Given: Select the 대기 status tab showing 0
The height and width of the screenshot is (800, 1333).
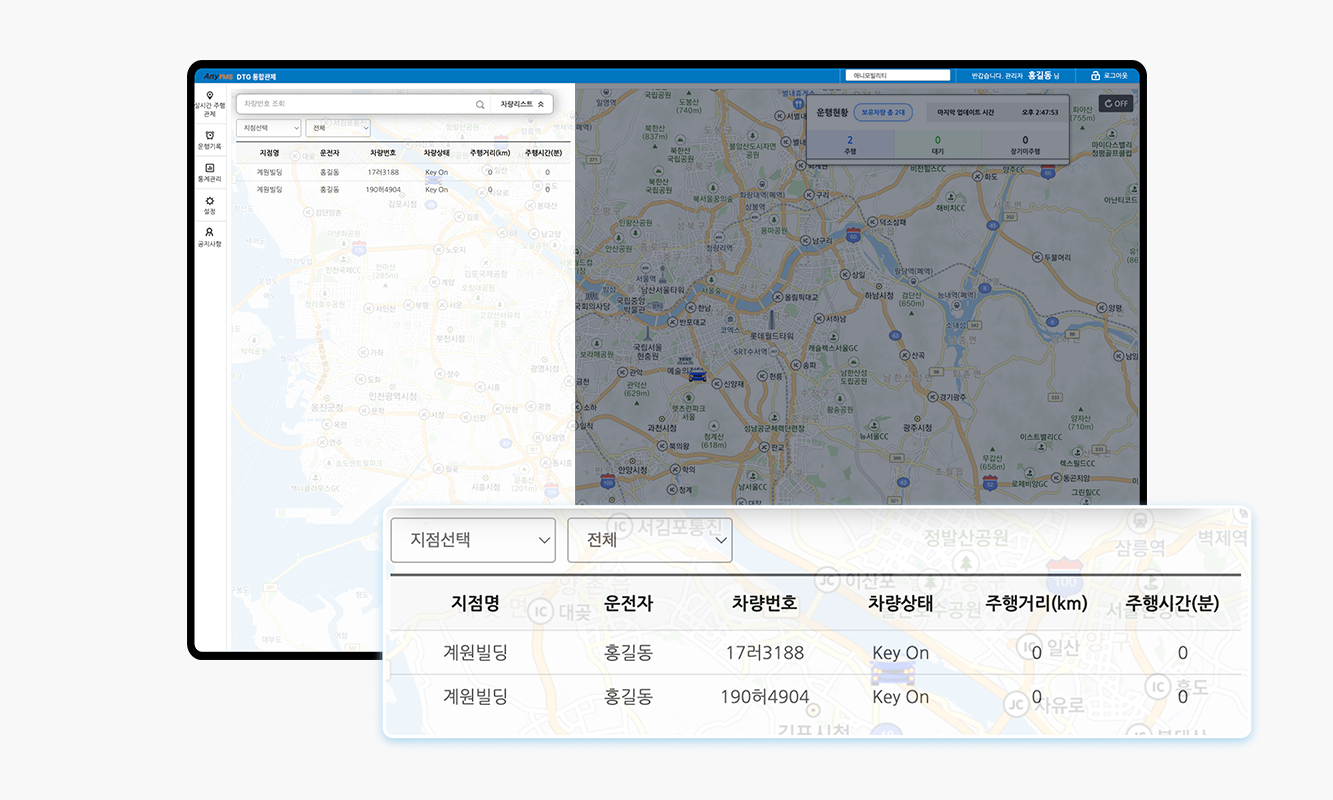Looking at the screenshot, I should [937, 145].
